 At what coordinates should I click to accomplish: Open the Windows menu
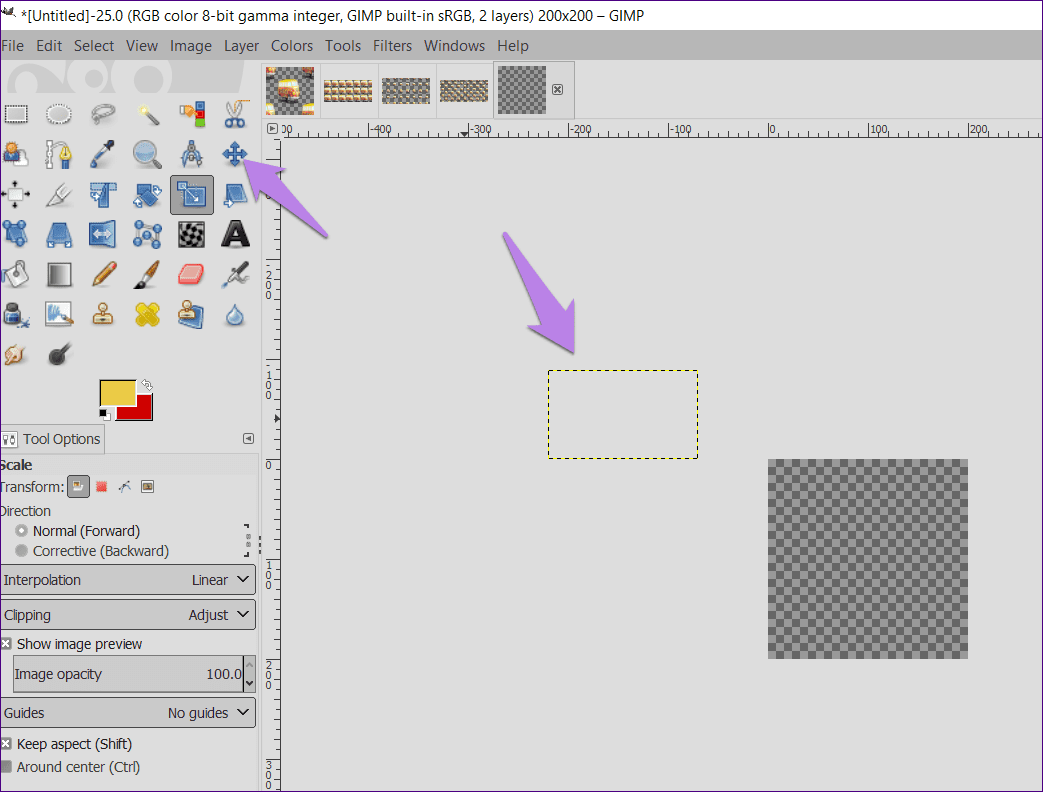point(454,46)
